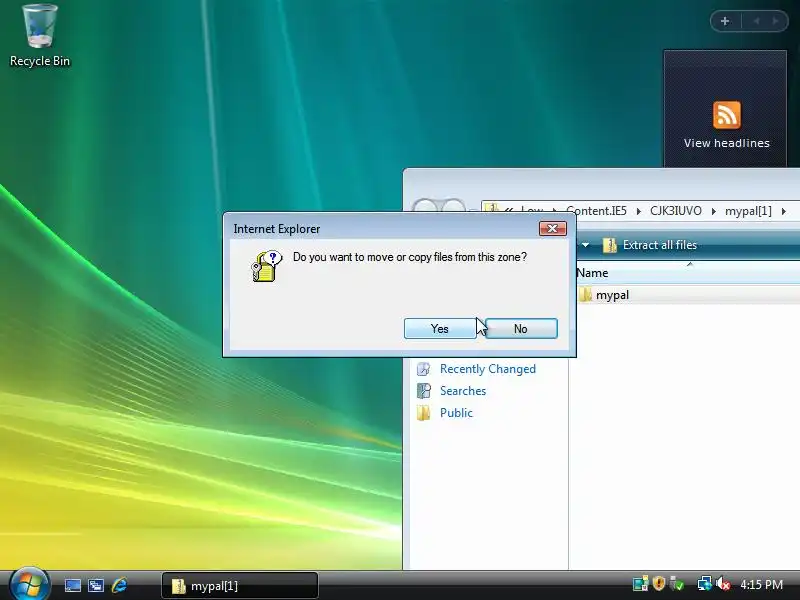Open Searches in the navigation pane
The image size is (800, 600).
(x=463, y=391)
